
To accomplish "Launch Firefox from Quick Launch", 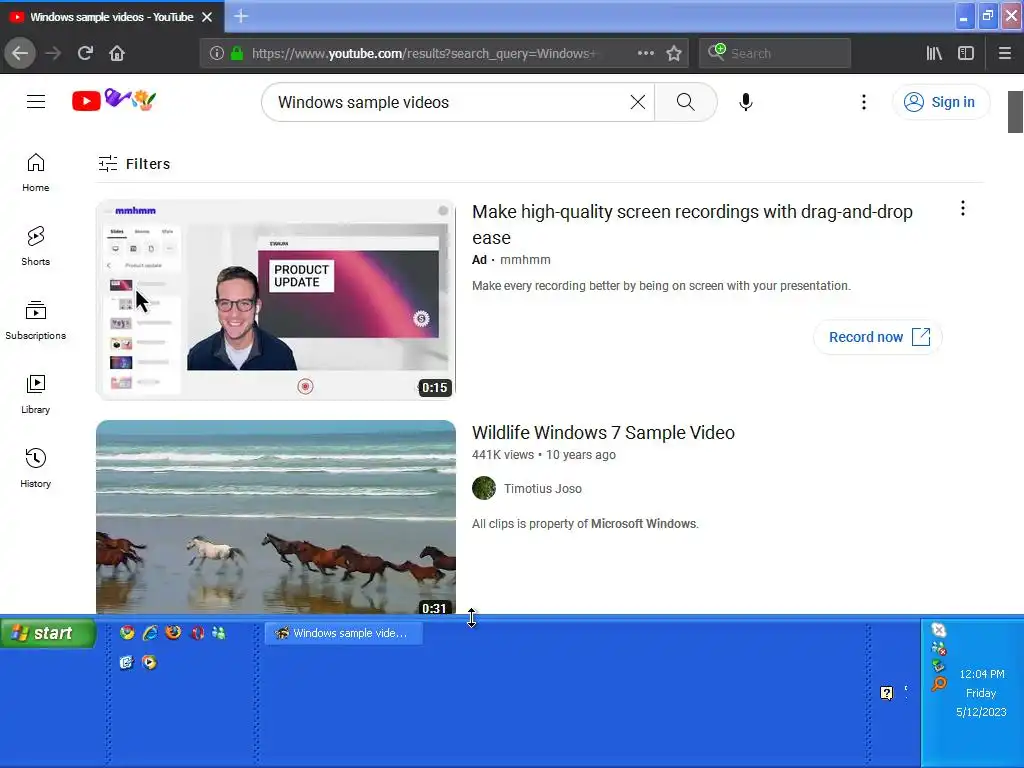I will point(173,632).
